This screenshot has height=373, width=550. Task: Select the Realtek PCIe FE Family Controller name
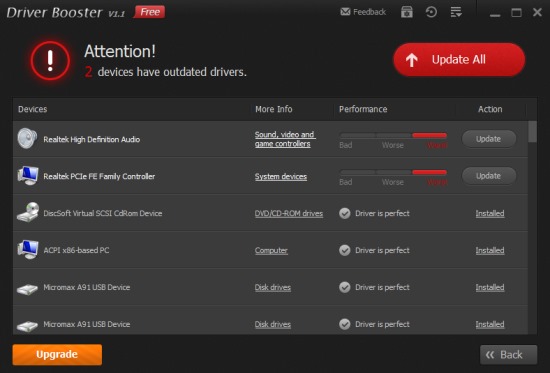click(99, 176)
